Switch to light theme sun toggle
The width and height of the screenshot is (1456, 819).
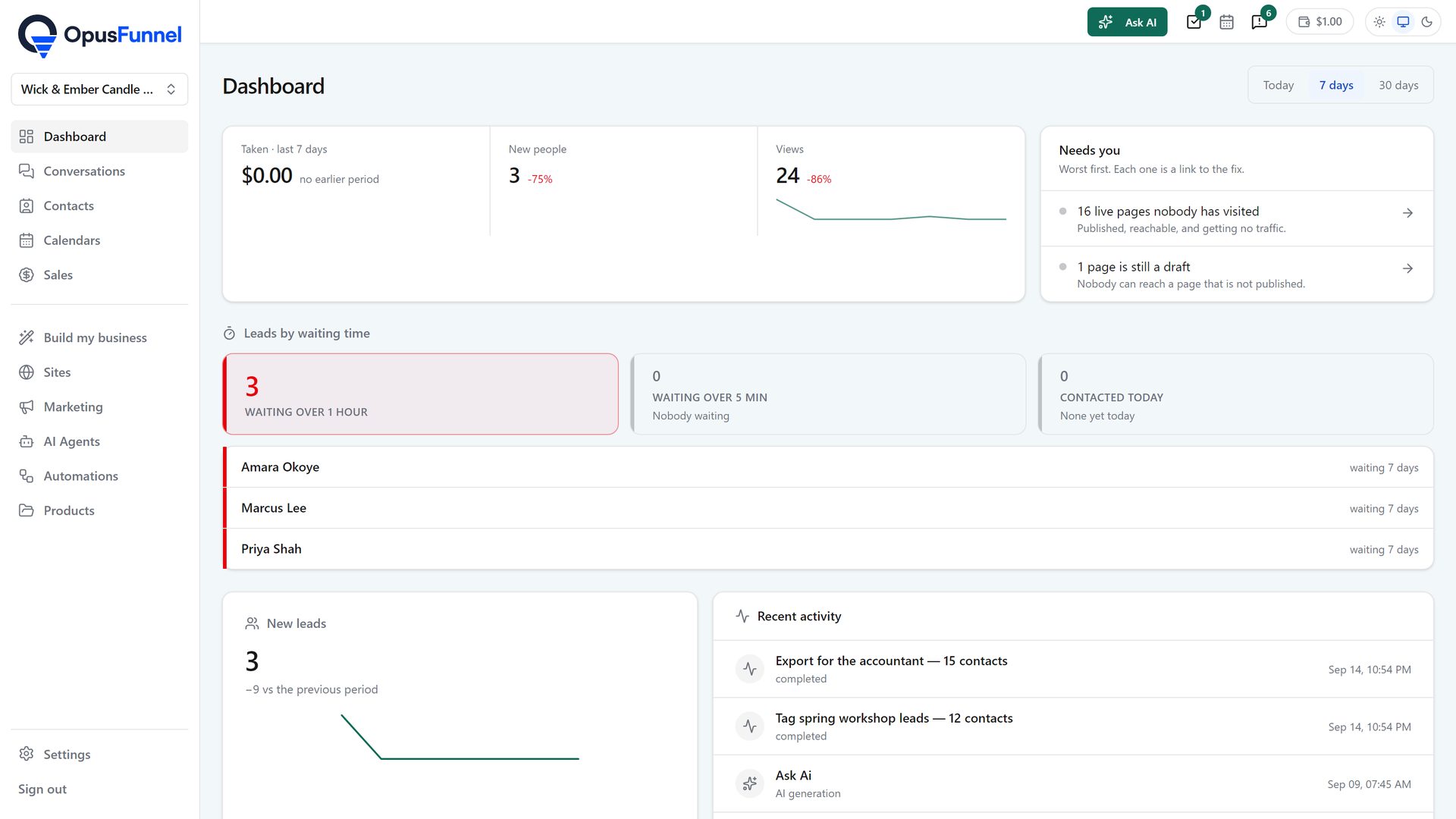tap(1379, 22)
